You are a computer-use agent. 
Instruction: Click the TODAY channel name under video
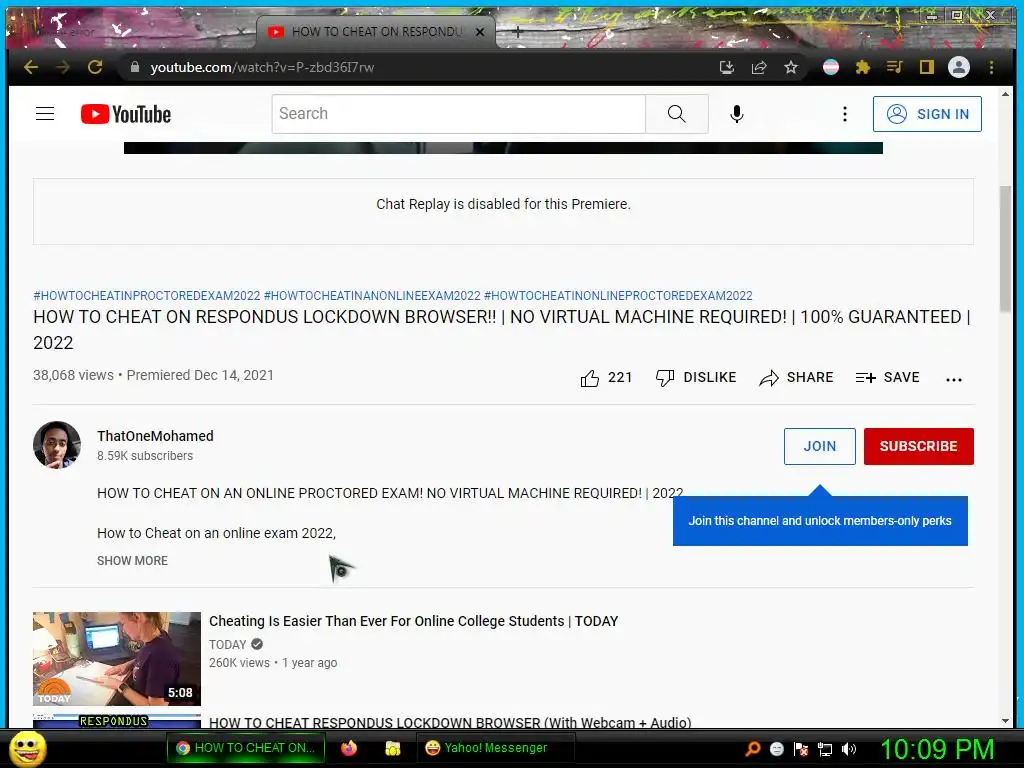(x=228, y=645)
